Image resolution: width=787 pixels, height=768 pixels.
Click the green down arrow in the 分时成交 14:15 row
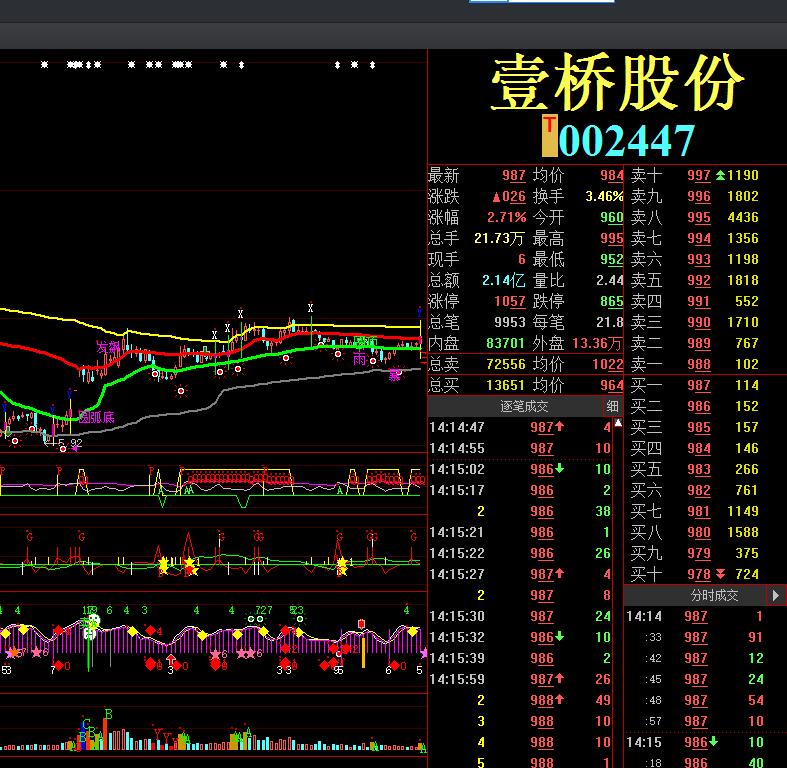(713, 741)
